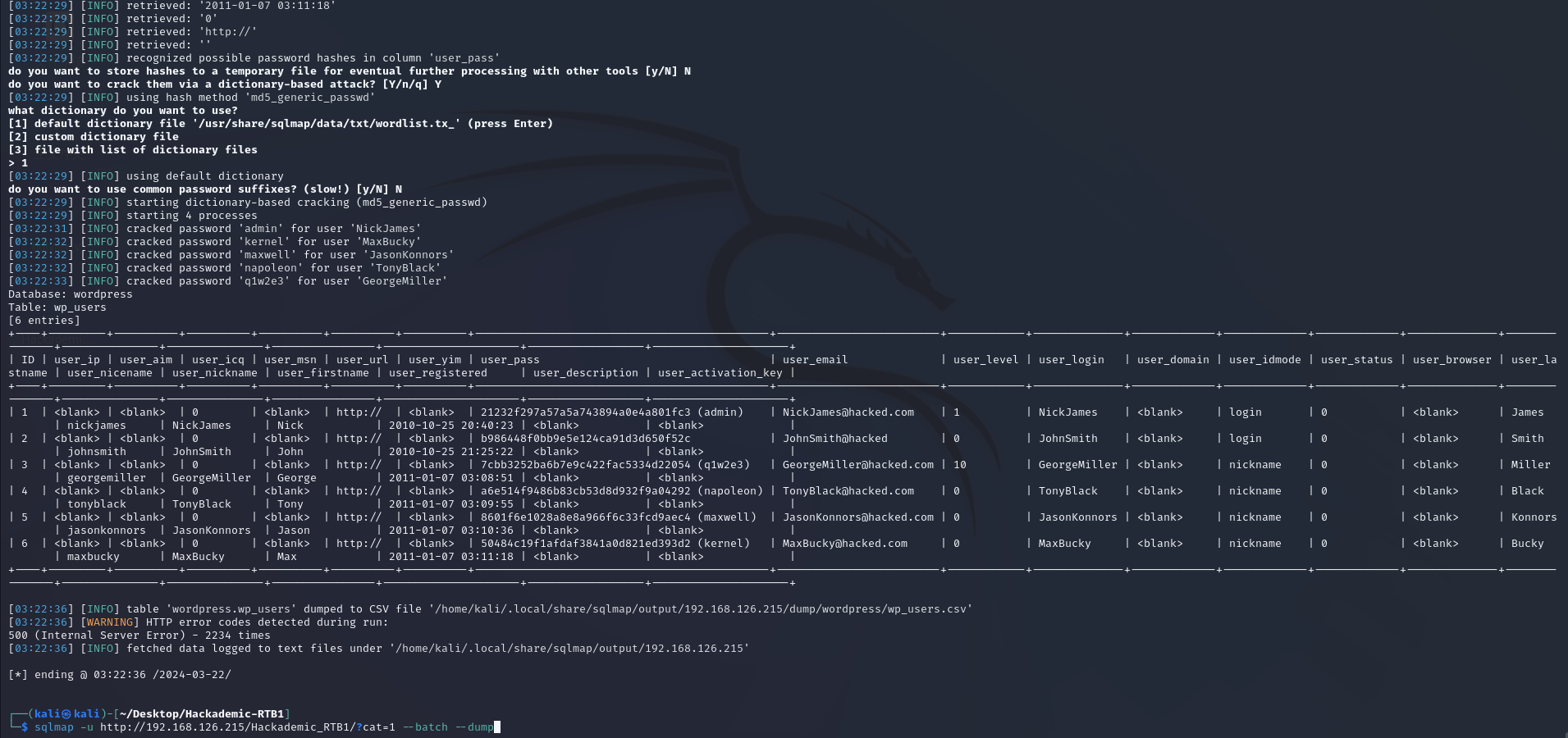Click the email TonyBlack@hacked.com
Viewport: 1568px width, 738px height.
click(848, 491)
